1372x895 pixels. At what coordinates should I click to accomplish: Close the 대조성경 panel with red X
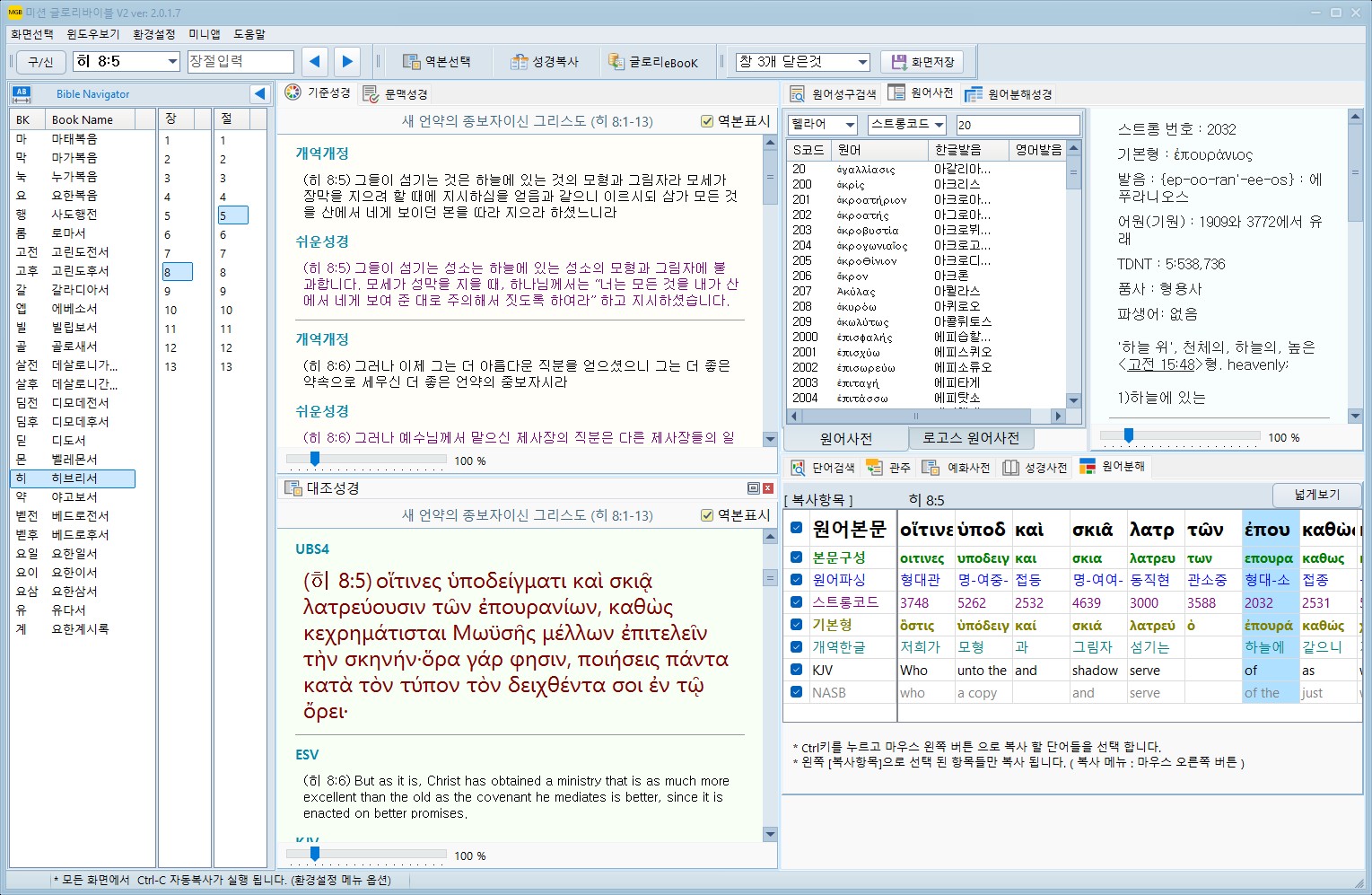768,488
